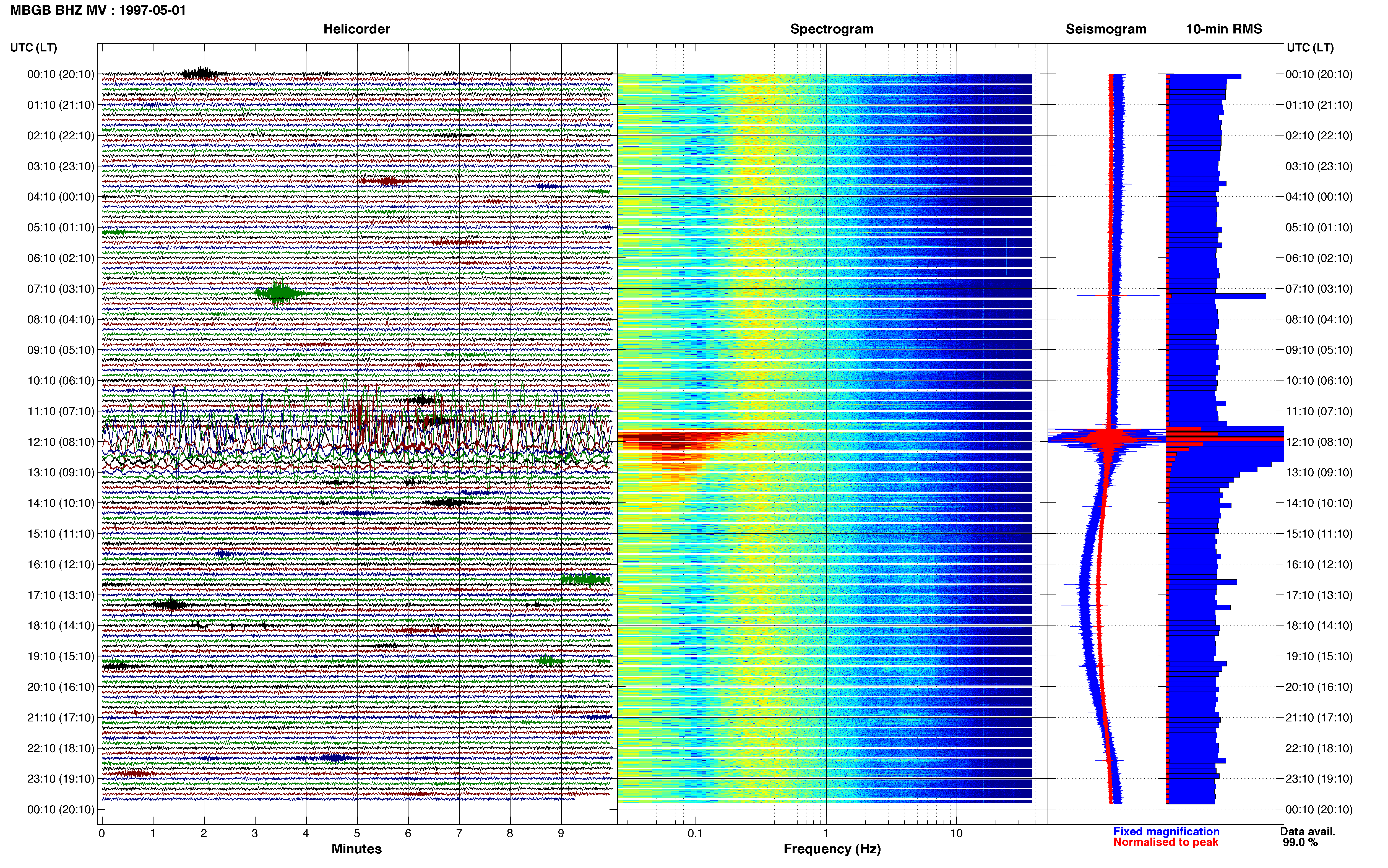
Task: Click the plot title 'MBGB BHZ MV : 1997-05-01'
Action: tap(98, 10)
